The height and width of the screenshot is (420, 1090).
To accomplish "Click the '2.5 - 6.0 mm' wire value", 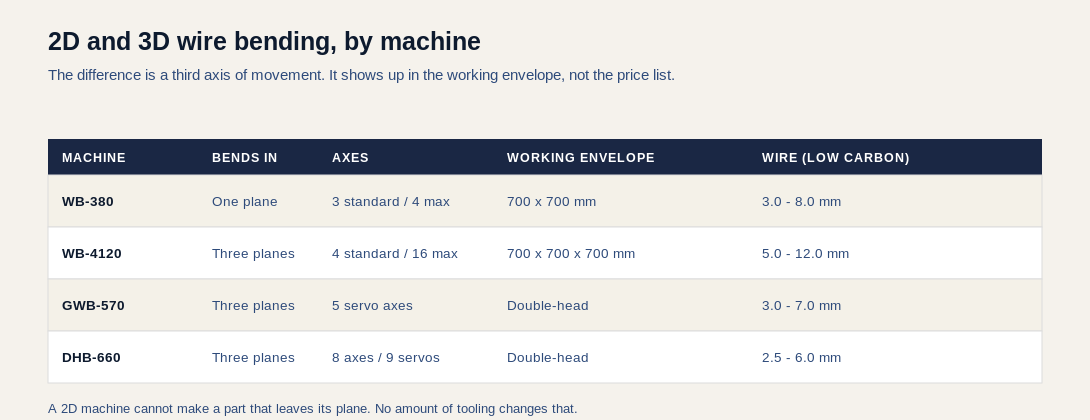I will pyautogui.click(x=802, y=358).
